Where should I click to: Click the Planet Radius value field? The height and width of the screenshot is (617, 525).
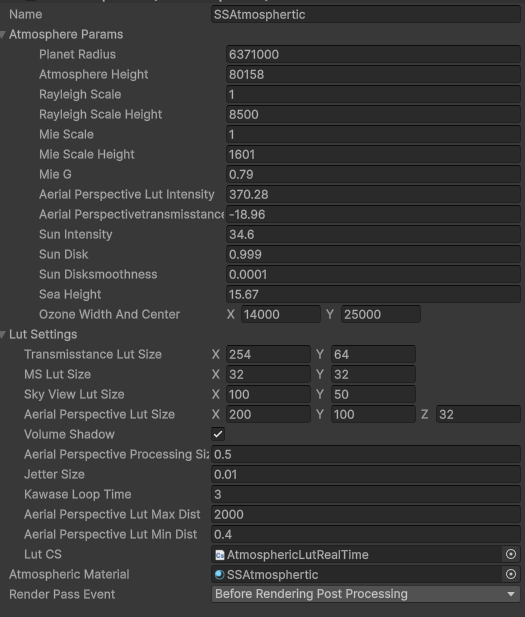click(373, 54)
